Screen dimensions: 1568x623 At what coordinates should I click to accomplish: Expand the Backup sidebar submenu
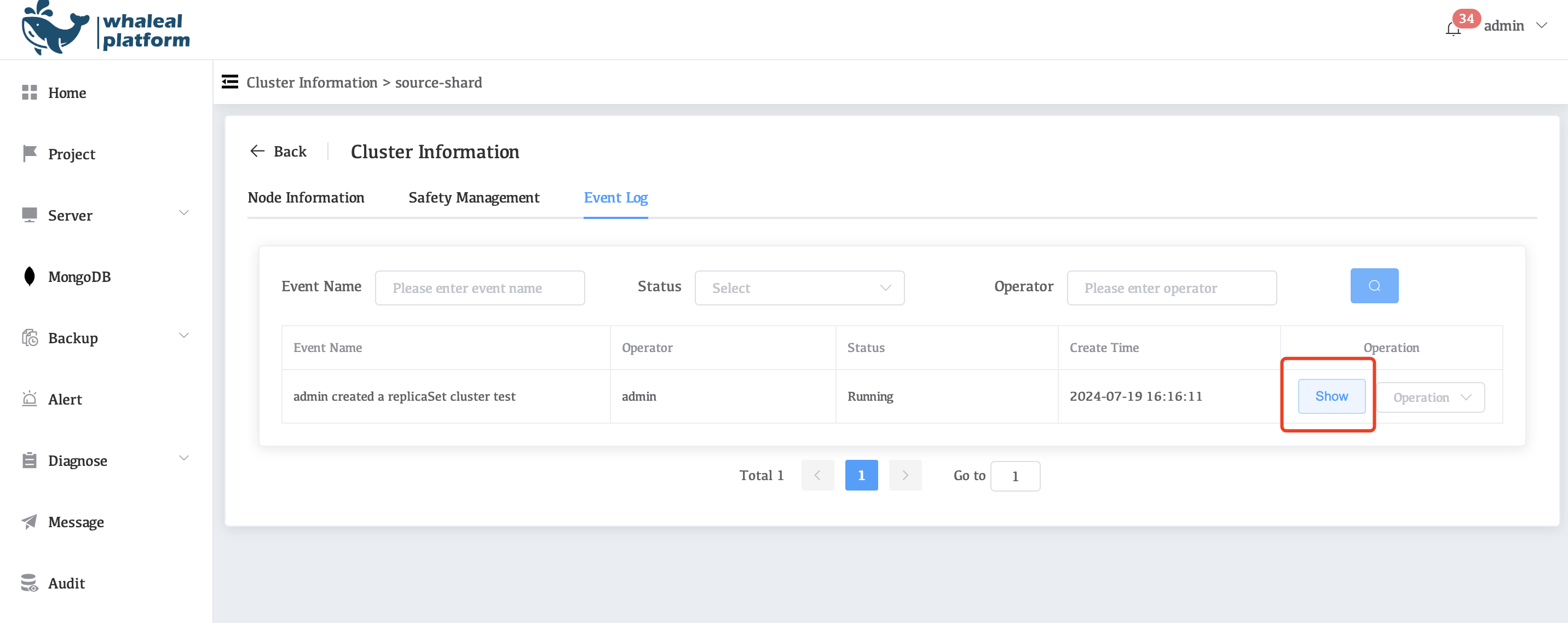point(183,337)
